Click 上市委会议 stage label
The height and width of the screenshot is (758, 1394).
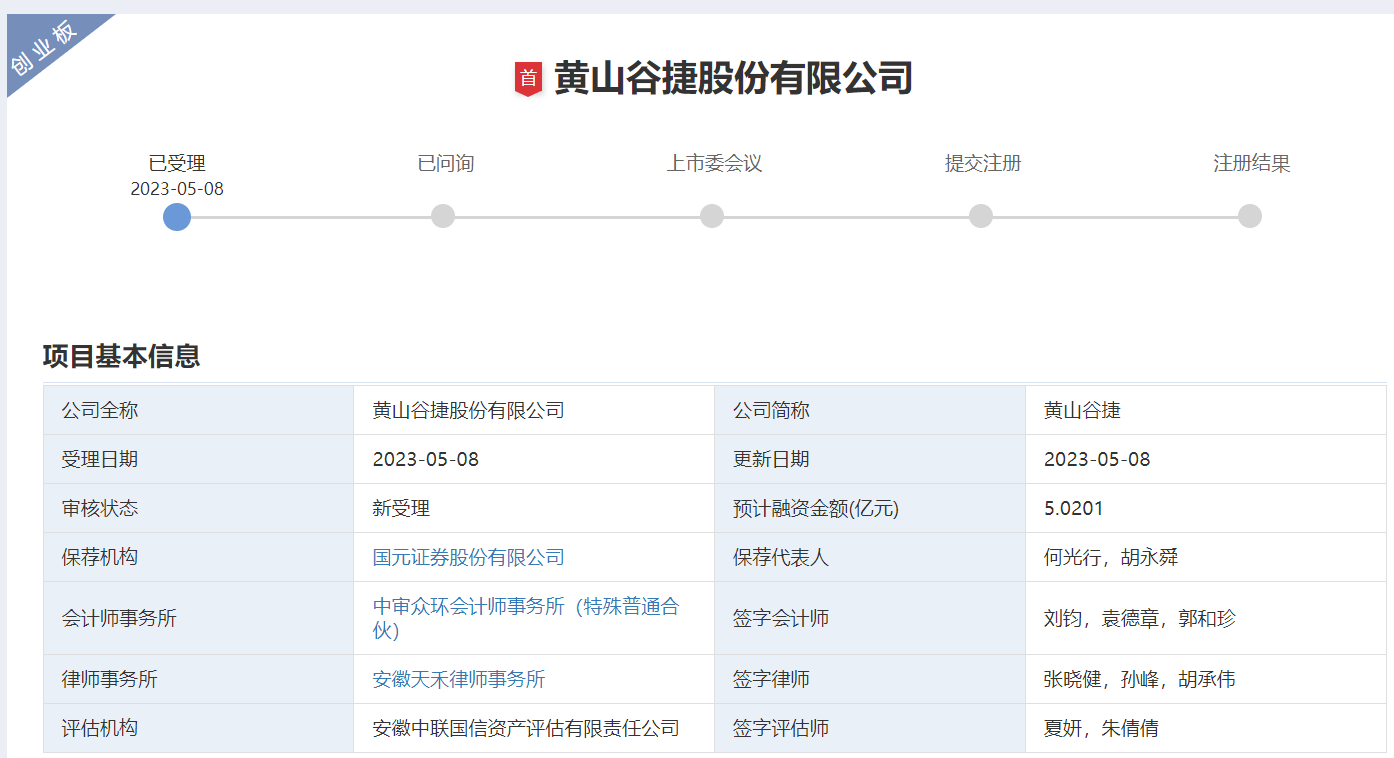[x=714, y=163]
